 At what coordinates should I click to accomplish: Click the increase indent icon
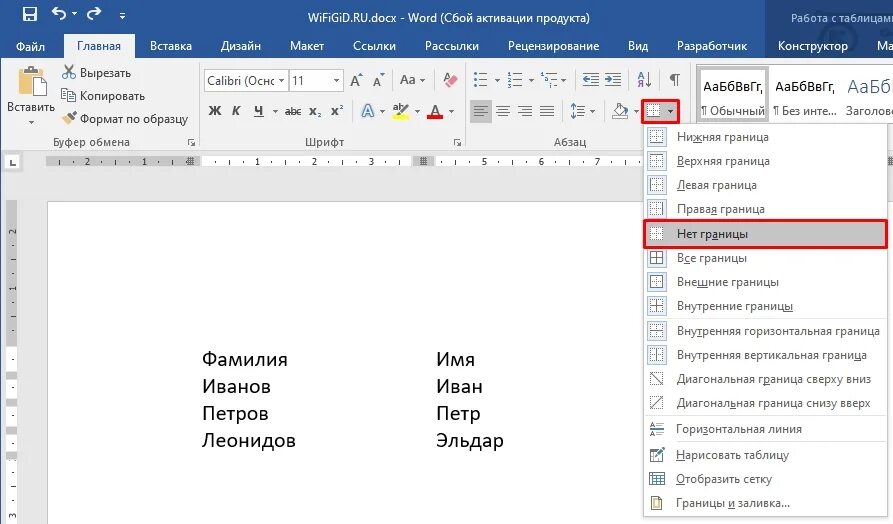pos(613,80)
